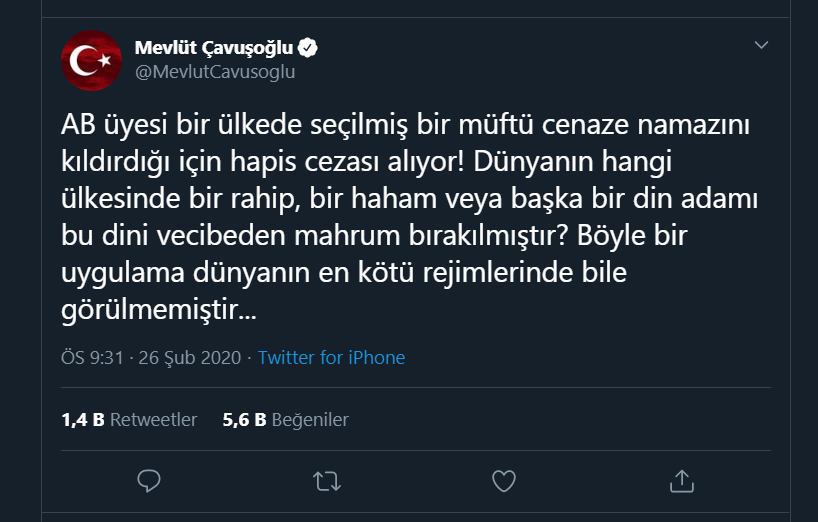
Task: Open Mevlüt Çavuşoğlu display name
Action: 214,47
